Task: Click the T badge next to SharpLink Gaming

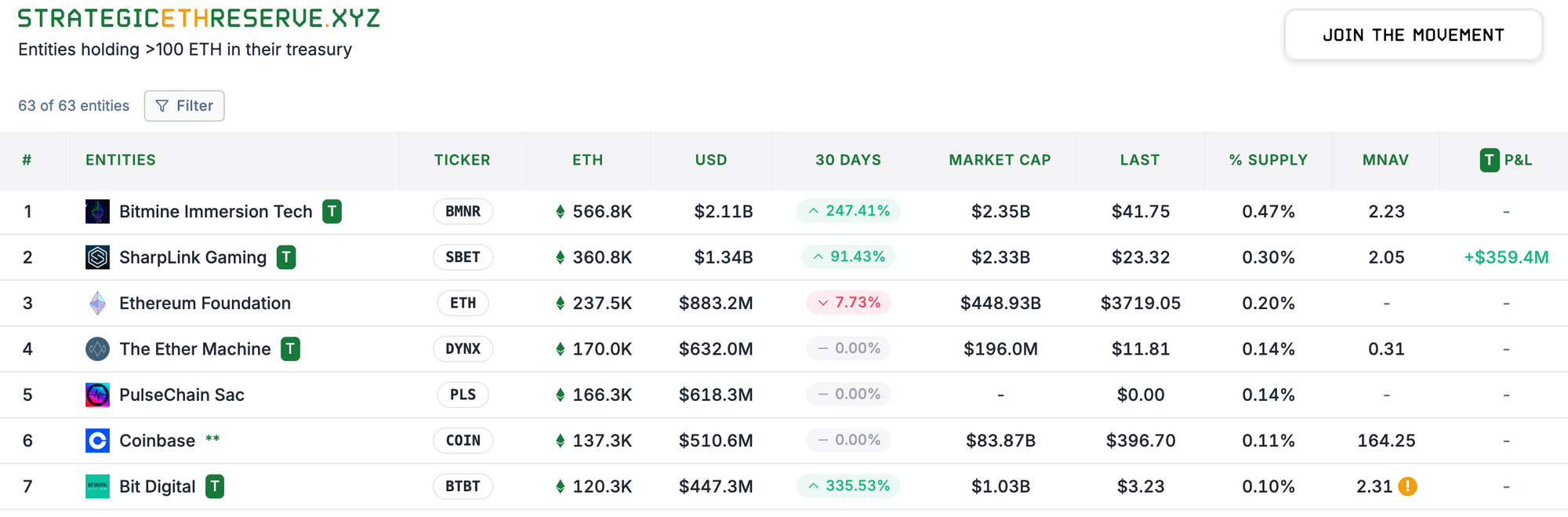Action: click(x=286, y=257)
